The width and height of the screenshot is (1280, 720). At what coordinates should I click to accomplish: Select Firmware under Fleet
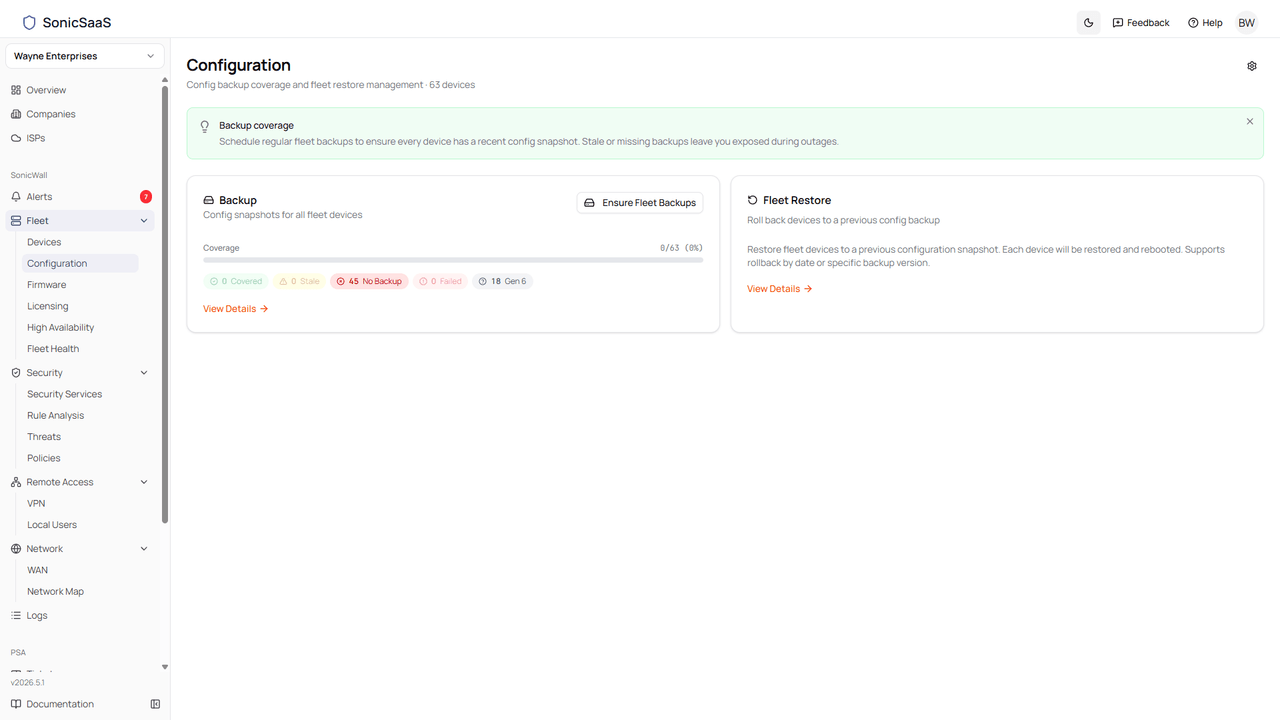click(x=47, y=285)
